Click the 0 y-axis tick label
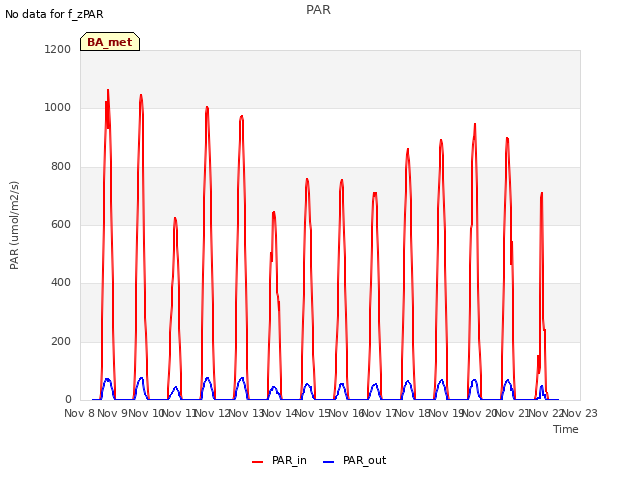Image resolution: width=640 pixels, height=480 pixels. pyautogui.click(x=68, y=400)
